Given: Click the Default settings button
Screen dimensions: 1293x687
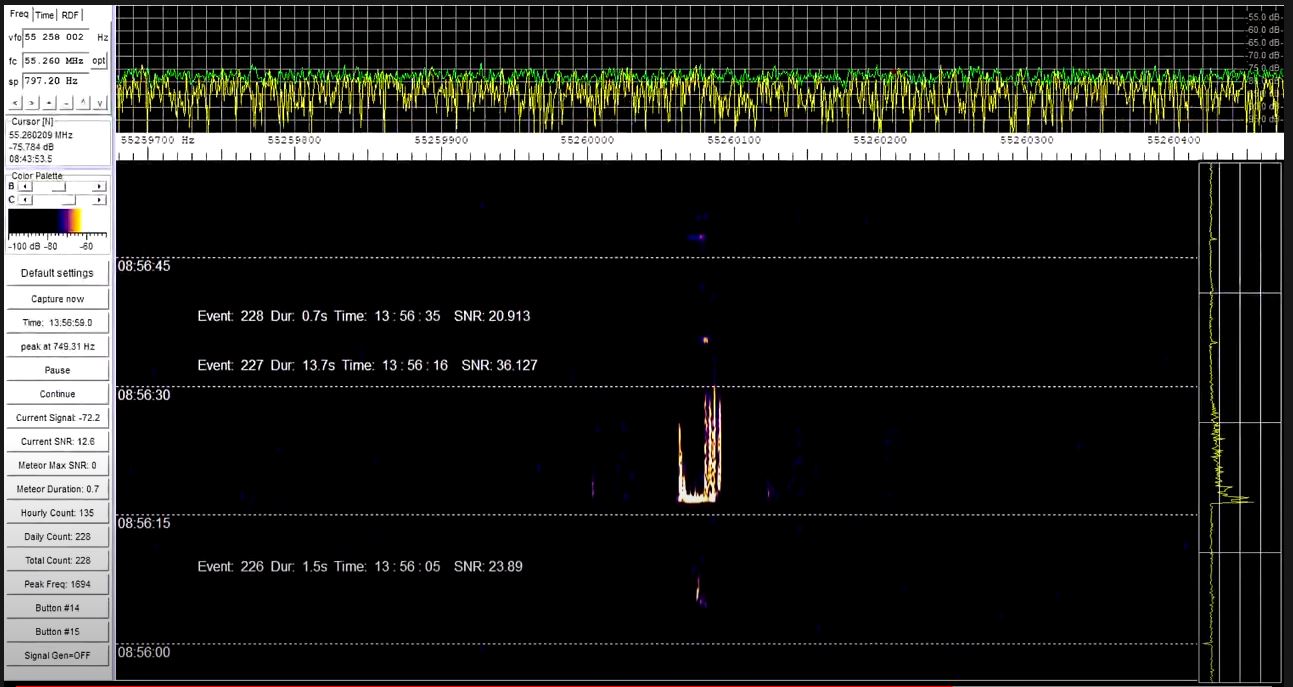Looking at the screenshot, I should [56, 272].
